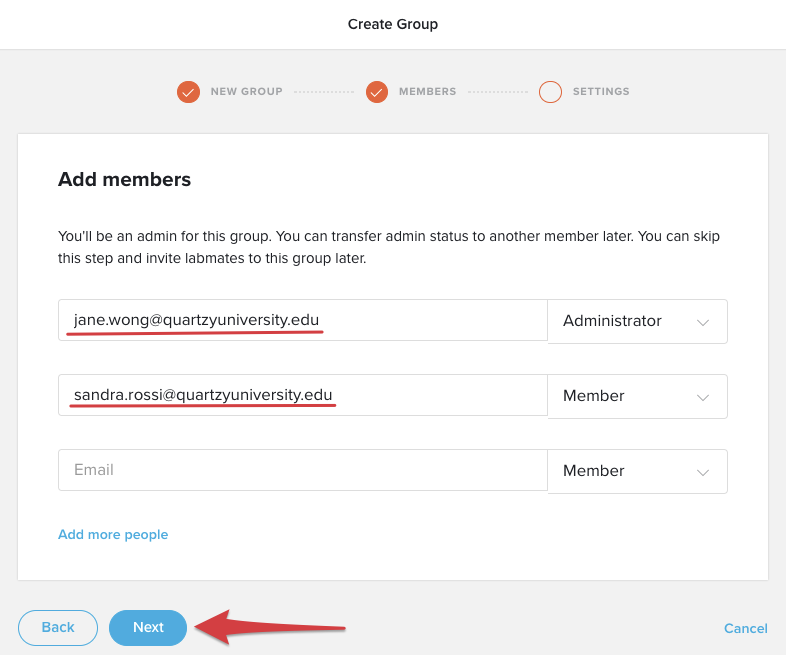Select the MEMBERS step label
Viewport: 786px width, 655px height.
pos(428,92)
